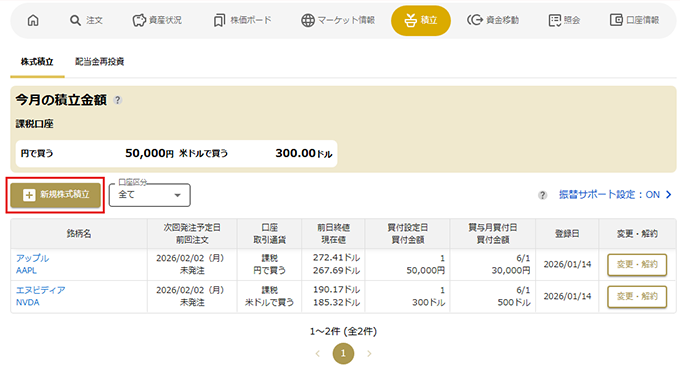Click plus icon on 新規株式積立
The width and height of the screenshot is (680, 369).
tap(29, 195)
